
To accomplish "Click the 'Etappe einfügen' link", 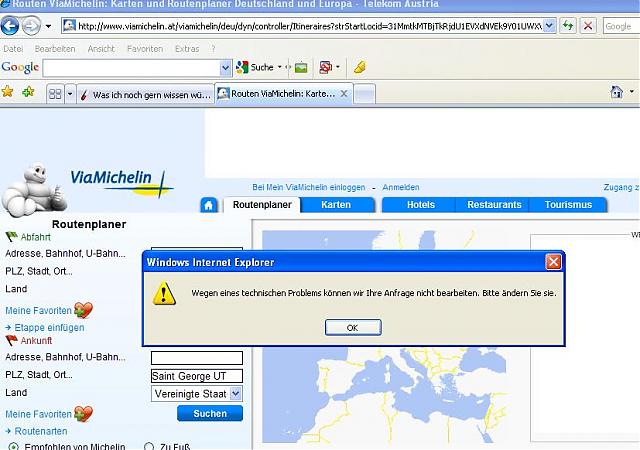I will [49, 327].
